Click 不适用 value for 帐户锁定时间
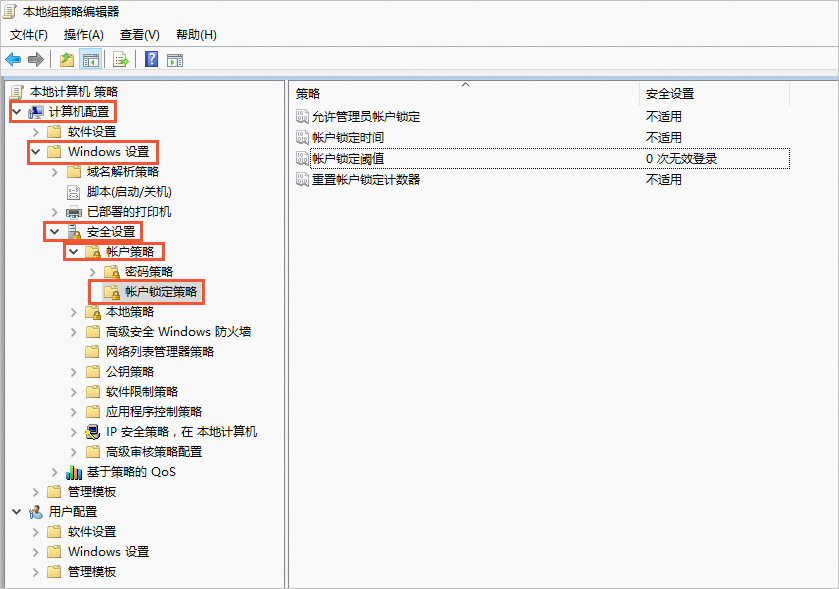839x589 pixels. click(x=663, y=137)
